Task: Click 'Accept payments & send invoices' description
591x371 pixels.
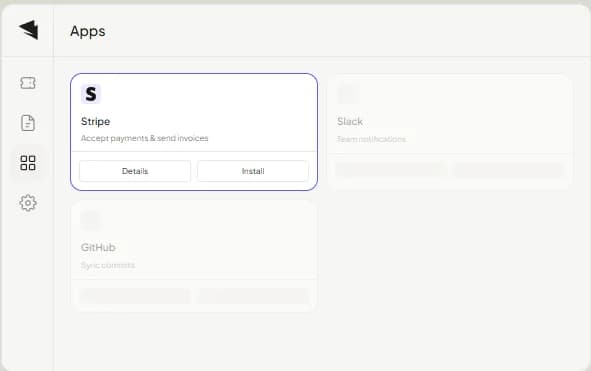Action: [144, 138]
